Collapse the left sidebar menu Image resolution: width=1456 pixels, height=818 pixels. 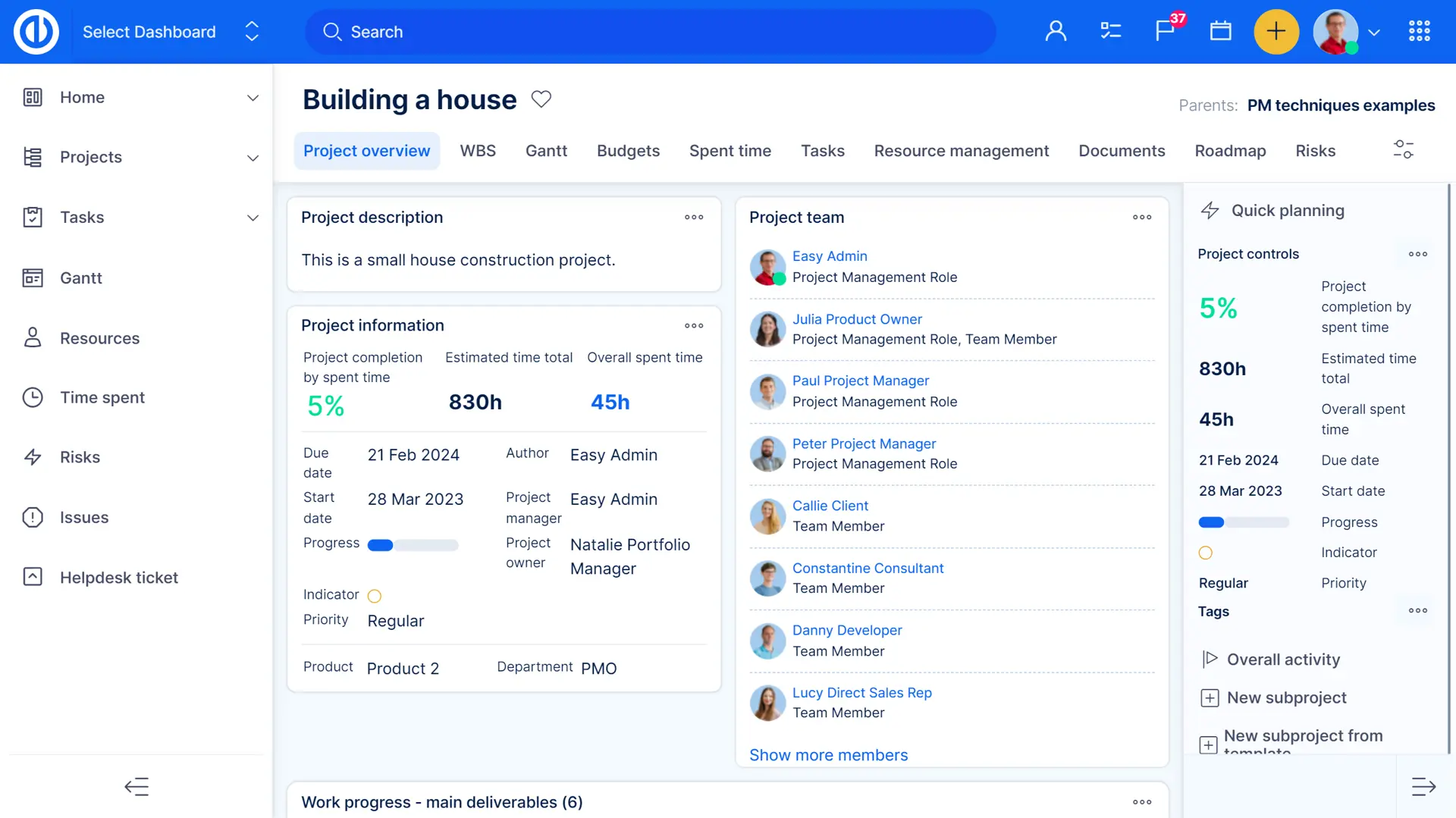click(136, 787)
